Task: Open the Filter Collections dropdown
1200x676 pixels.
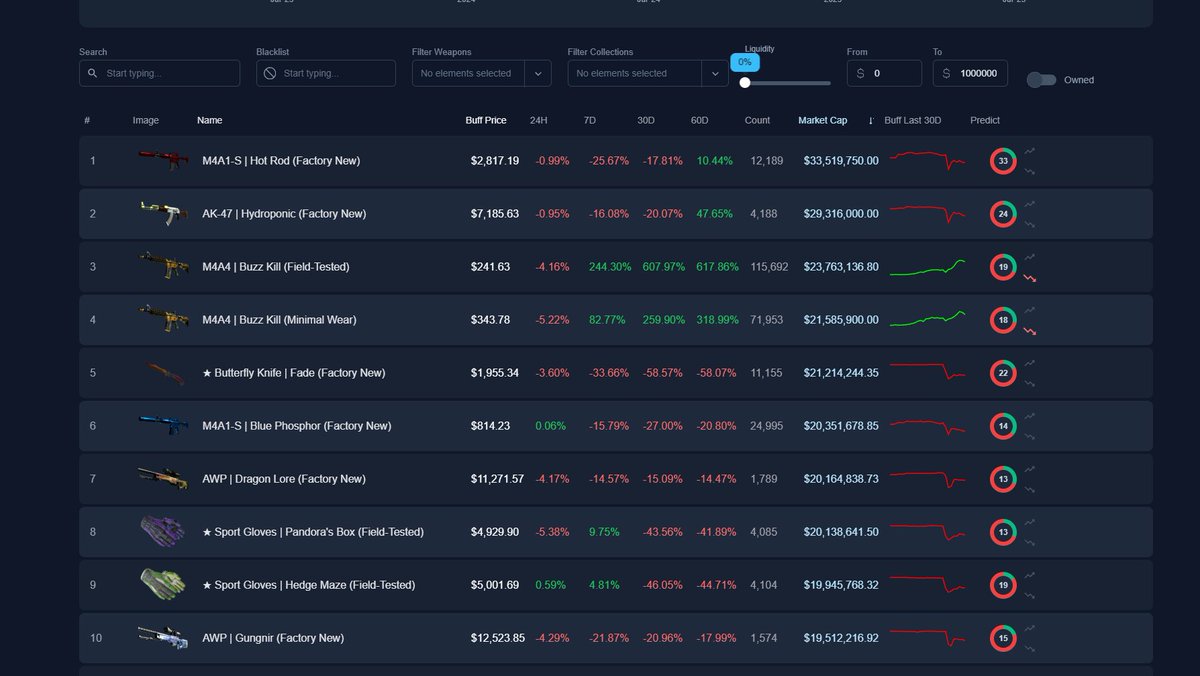Action: [715, 73]
